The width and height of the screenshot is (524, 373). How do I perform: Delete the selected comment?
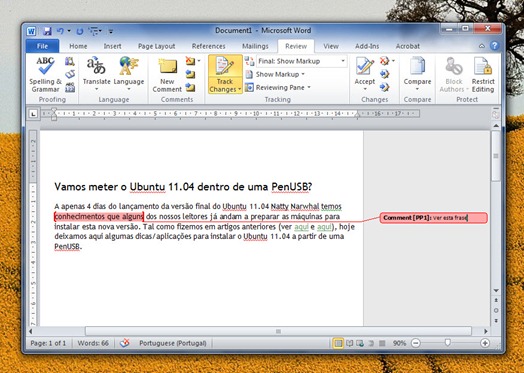point(190,61)
